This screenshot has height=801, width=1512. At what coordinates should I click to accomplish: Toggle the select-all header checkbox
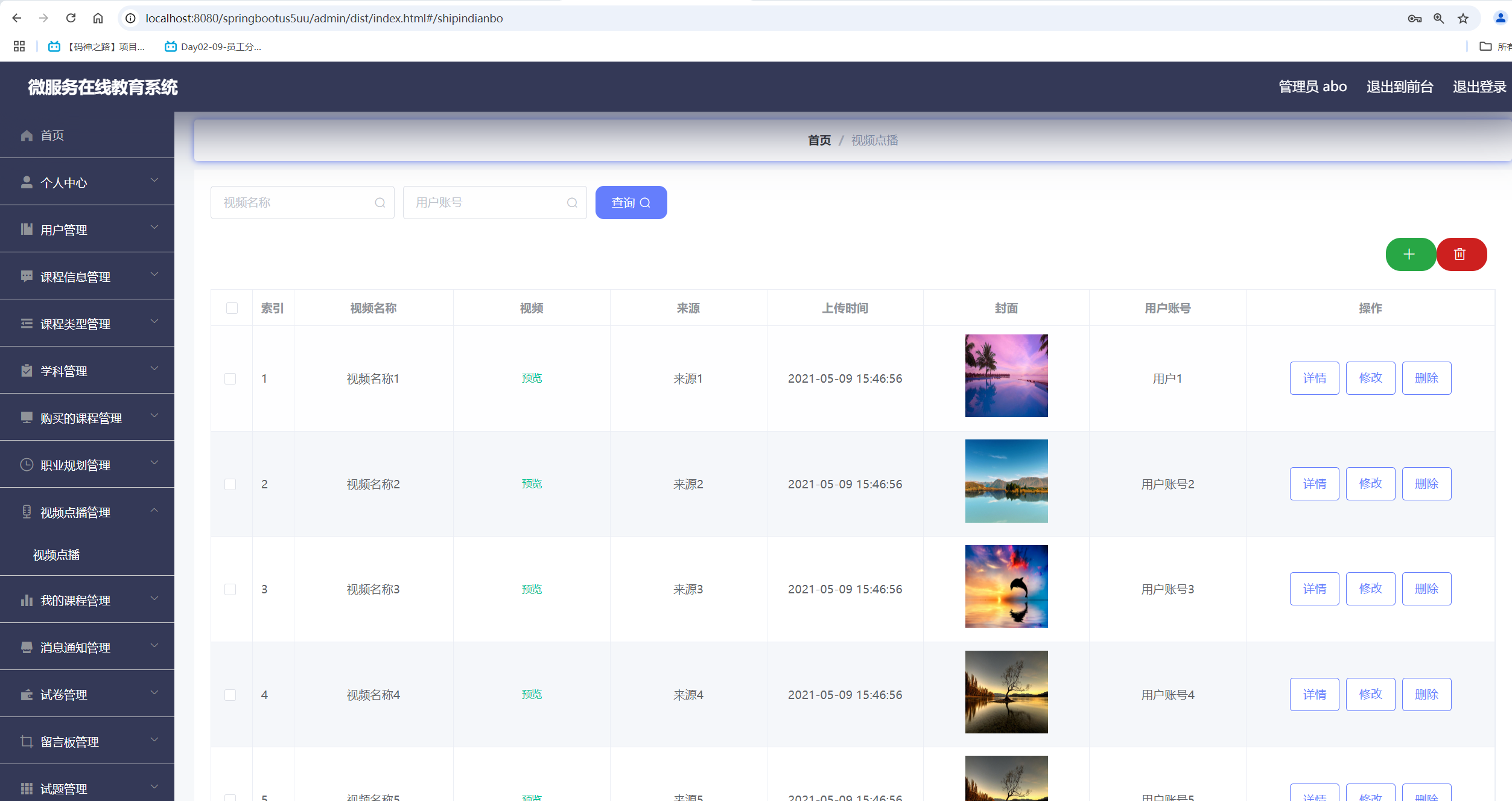pos(232,308)
